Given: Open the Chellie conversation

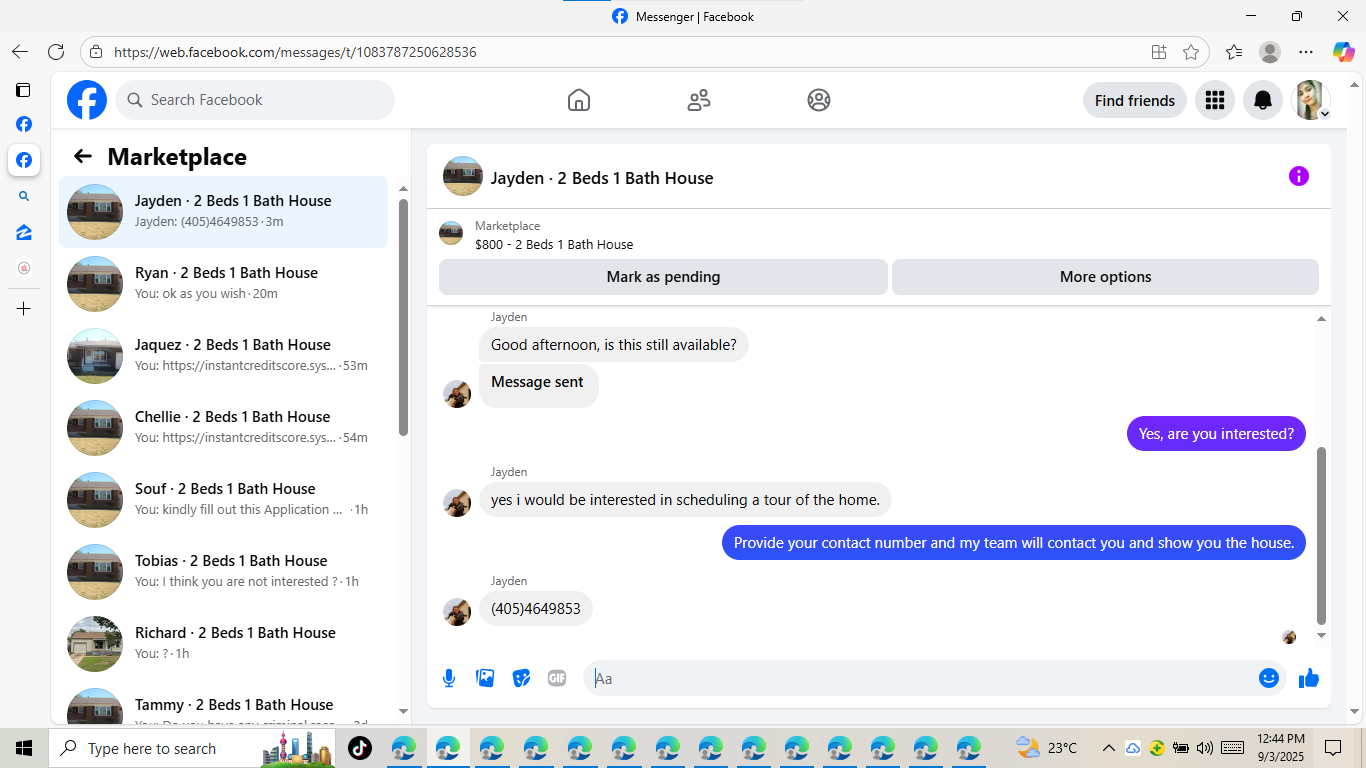Looking at the screenshot, I should (223, 428).
